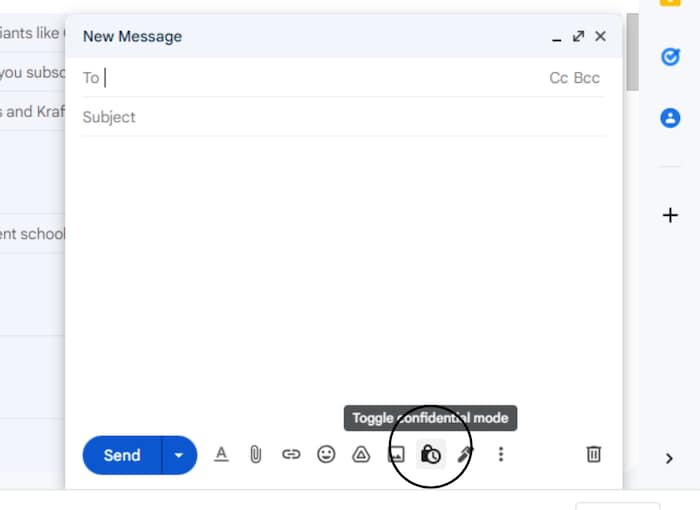Screen dimensions: 700x510
Task: Add Bcc recipients
Action: point(587,78)
